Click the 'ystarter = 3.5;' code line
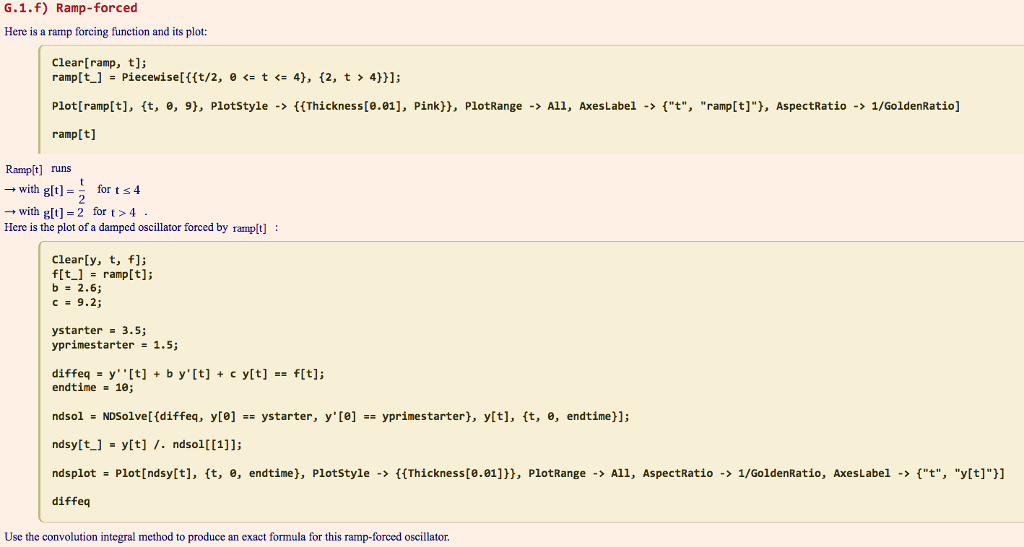1024x547 pixels. coord(99,330)
